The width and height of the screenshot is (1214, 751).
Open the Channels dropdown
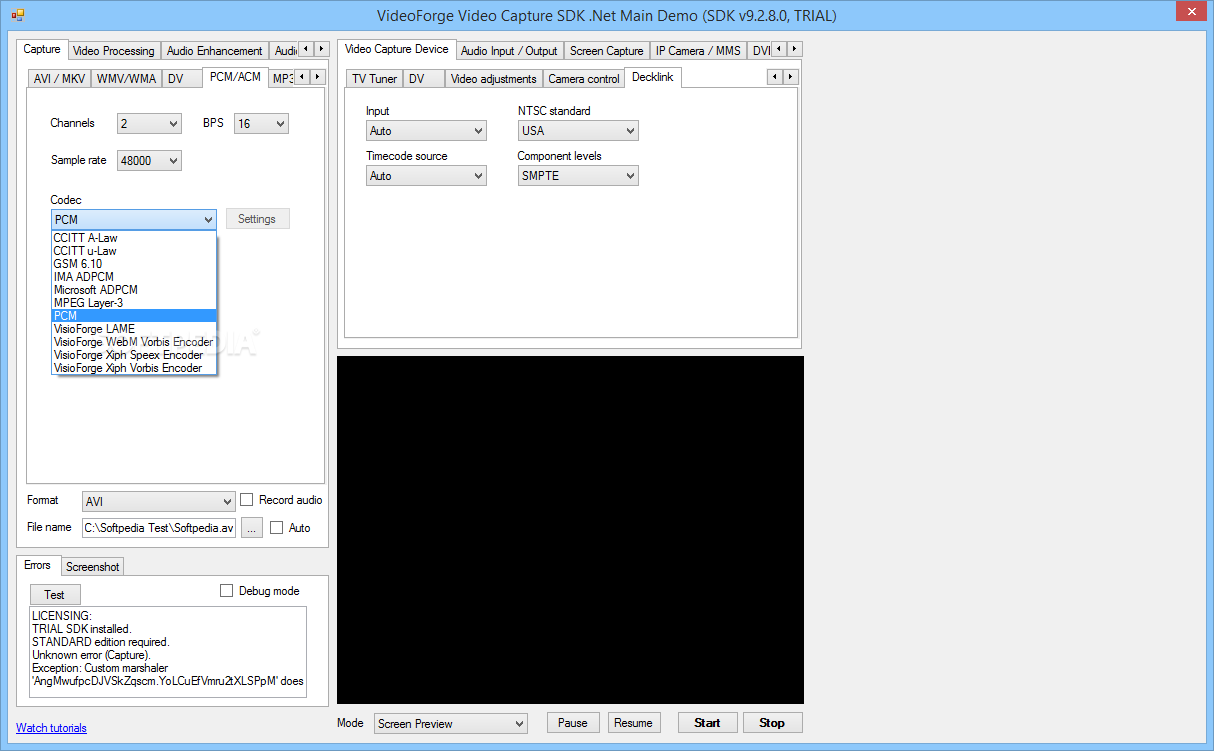coord(149,124)
